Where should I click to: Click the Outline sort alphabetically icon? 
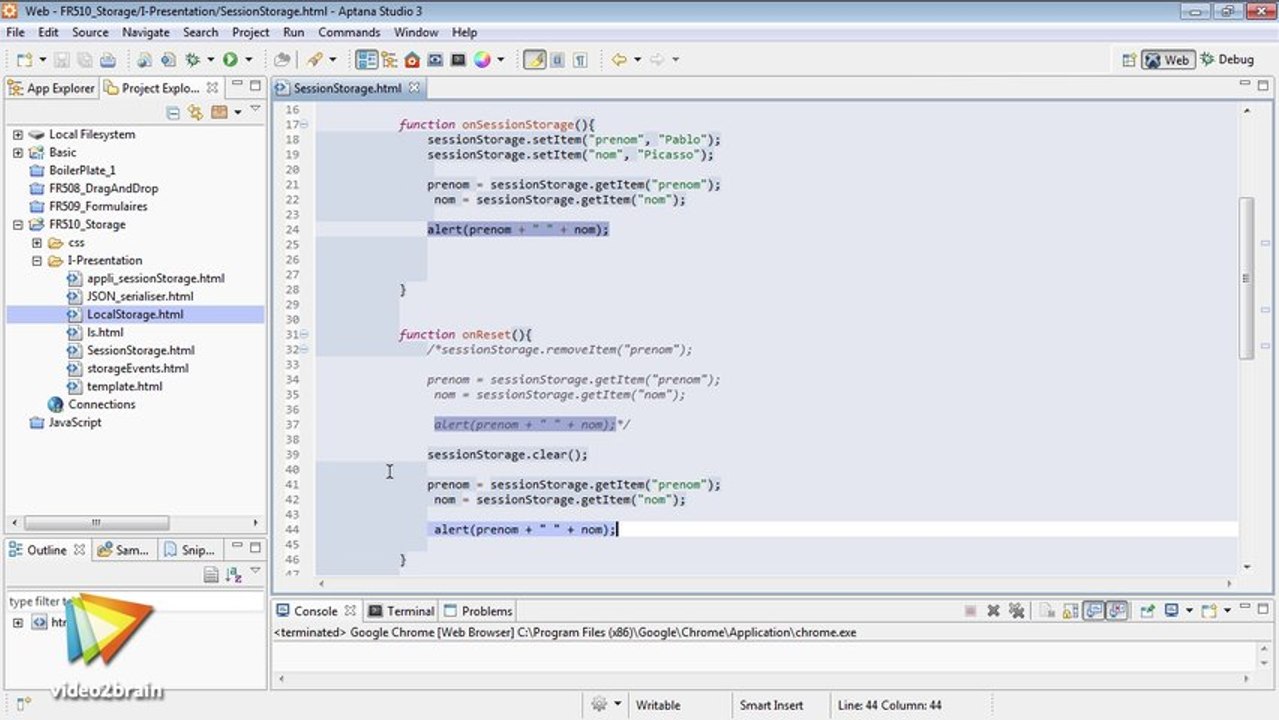[x=234, y=574]
